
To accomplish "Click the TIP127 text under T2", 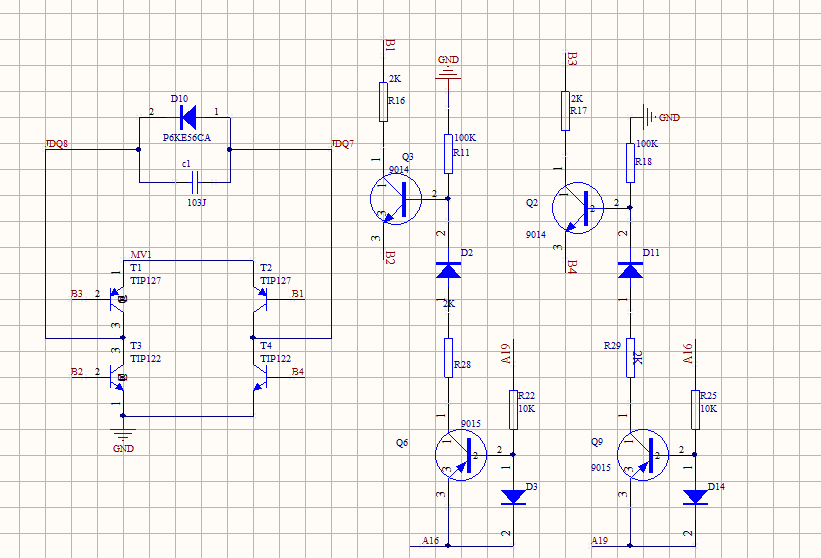I will 275,281.
